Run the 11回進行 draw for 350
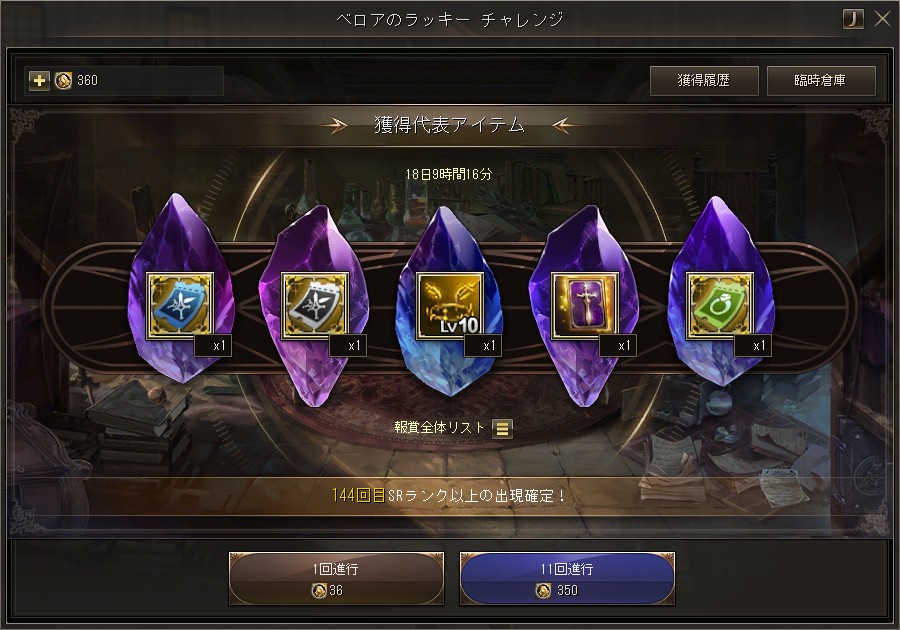The width and height of the screenshot is (900, 630). click(x=567, y=578)
